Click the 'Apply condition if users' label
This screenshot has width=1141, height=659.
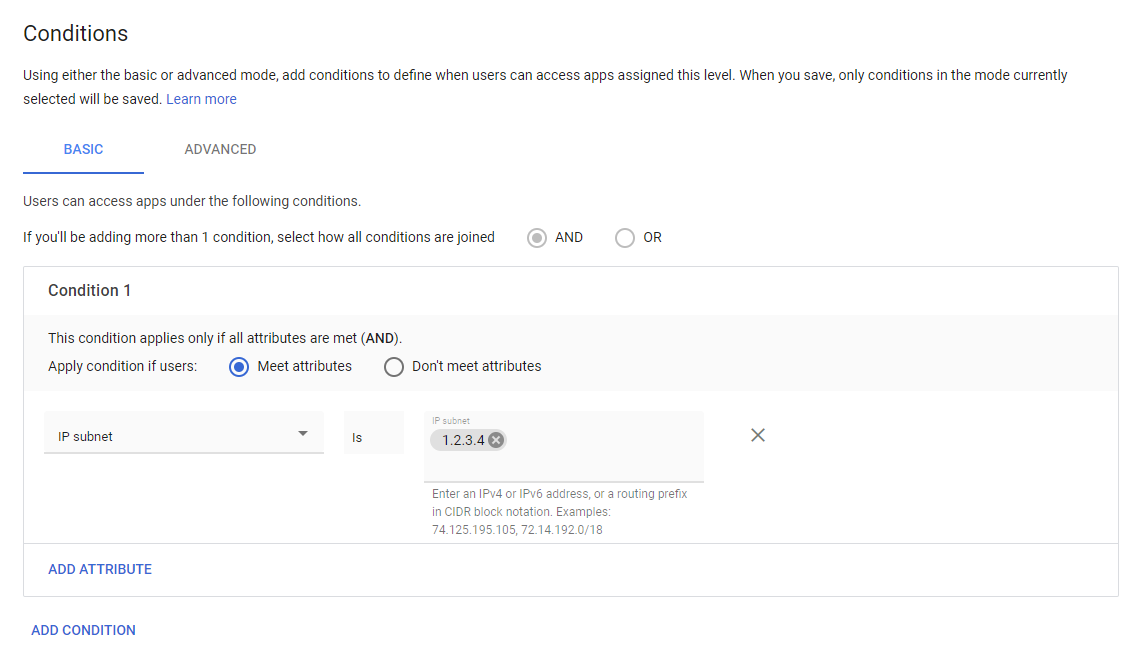(122, 366)
